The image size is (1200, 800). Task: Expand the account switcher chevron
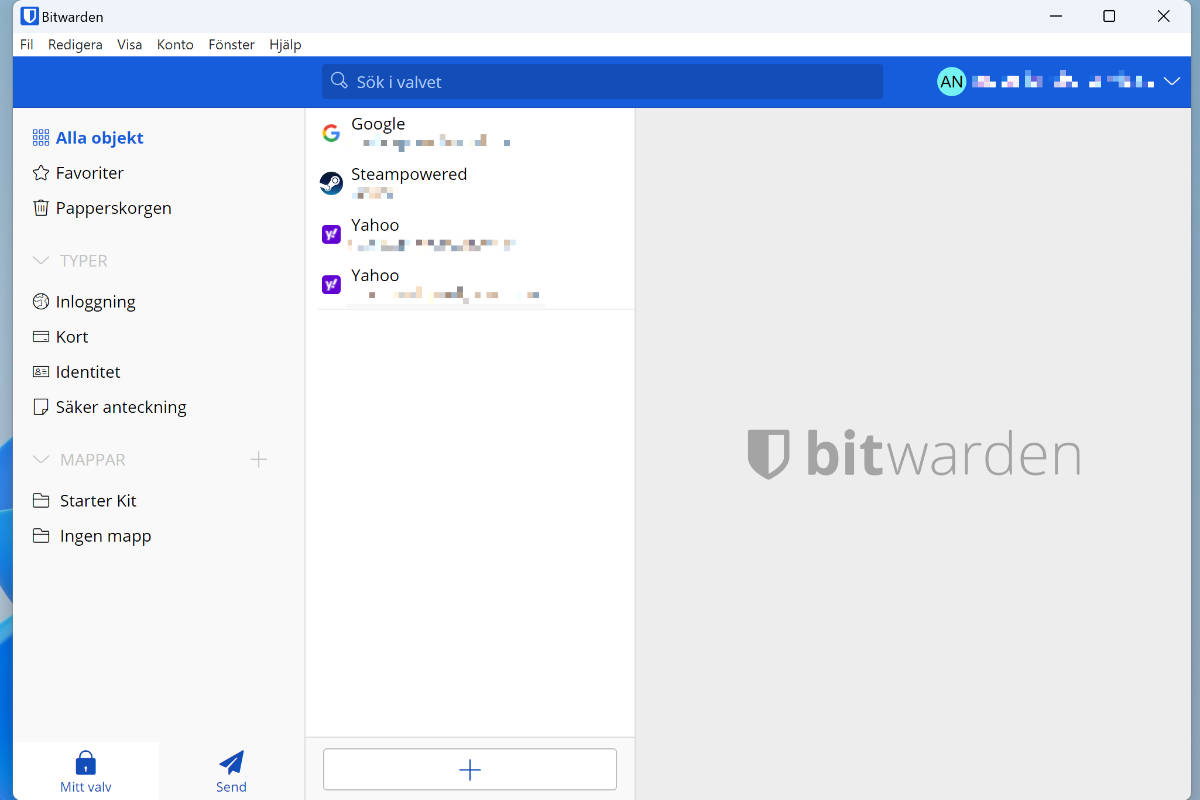(x=1172, y=82)
